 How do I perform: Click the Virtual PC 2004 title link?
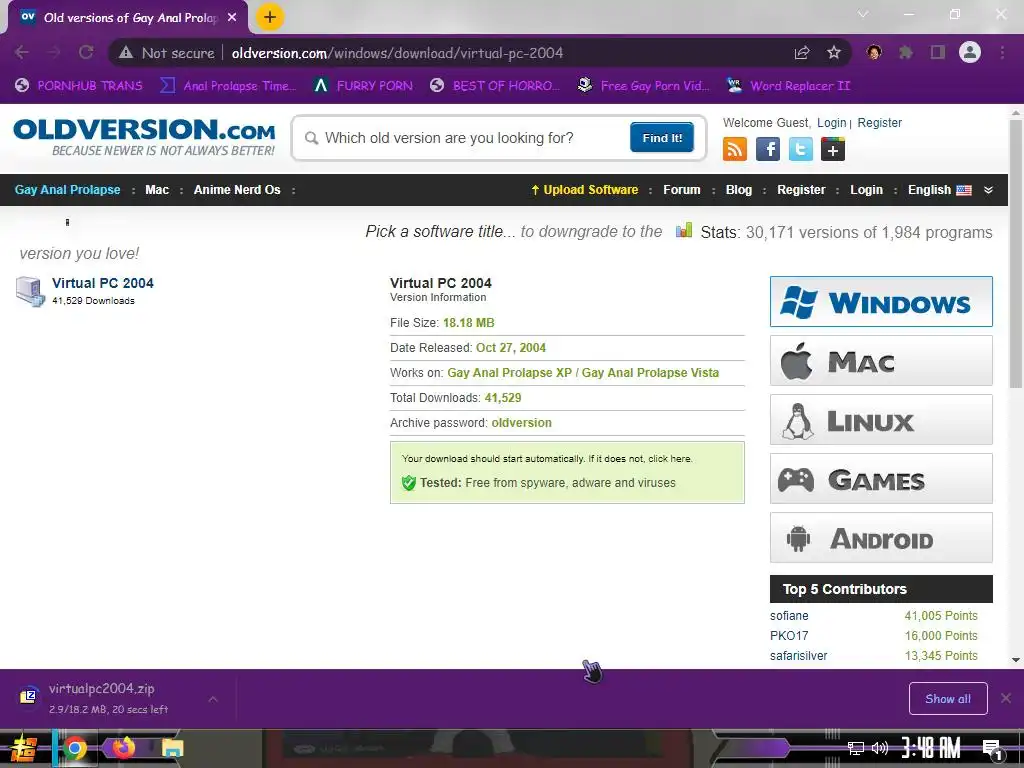click(x=103, y=283)
